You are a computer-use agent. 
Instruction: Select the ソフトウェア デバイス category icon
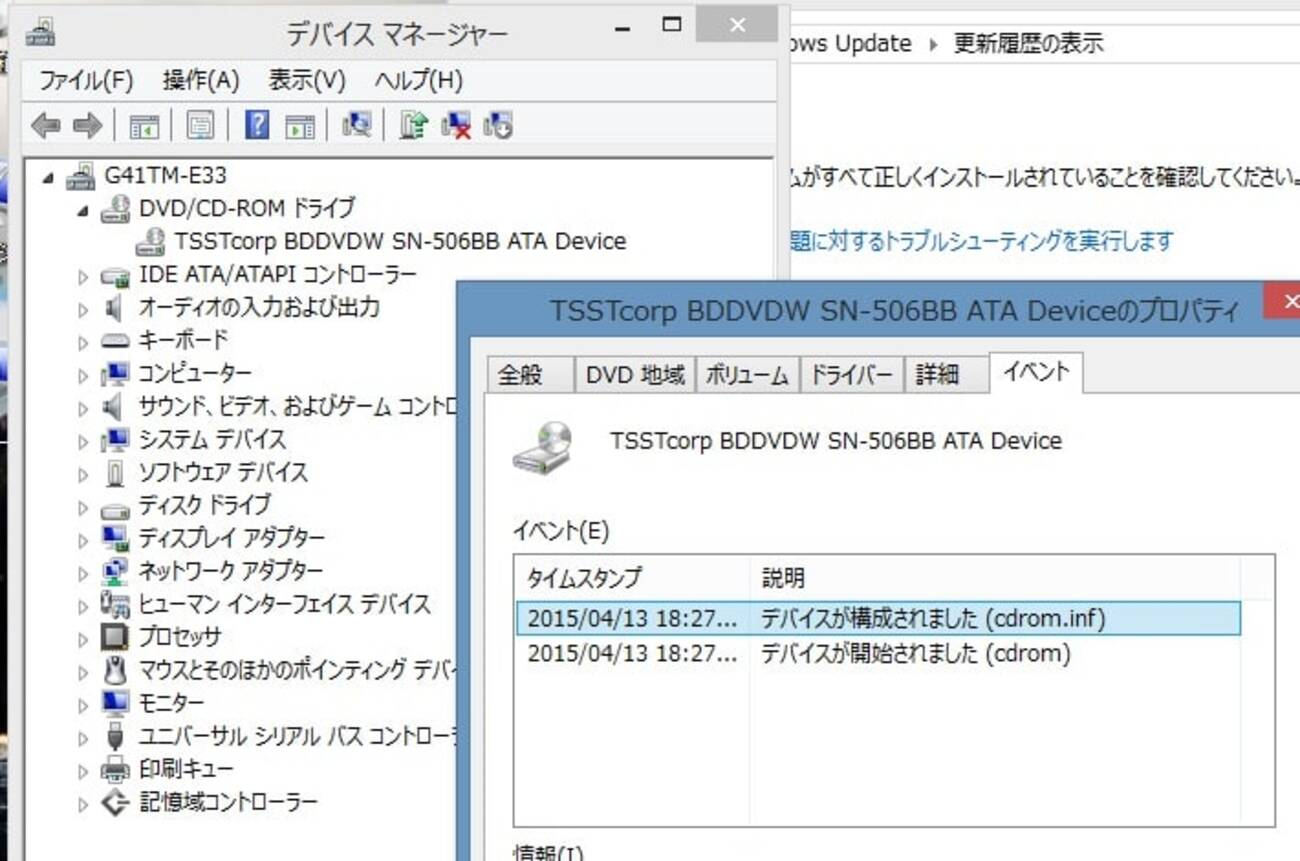pos(116,473)
